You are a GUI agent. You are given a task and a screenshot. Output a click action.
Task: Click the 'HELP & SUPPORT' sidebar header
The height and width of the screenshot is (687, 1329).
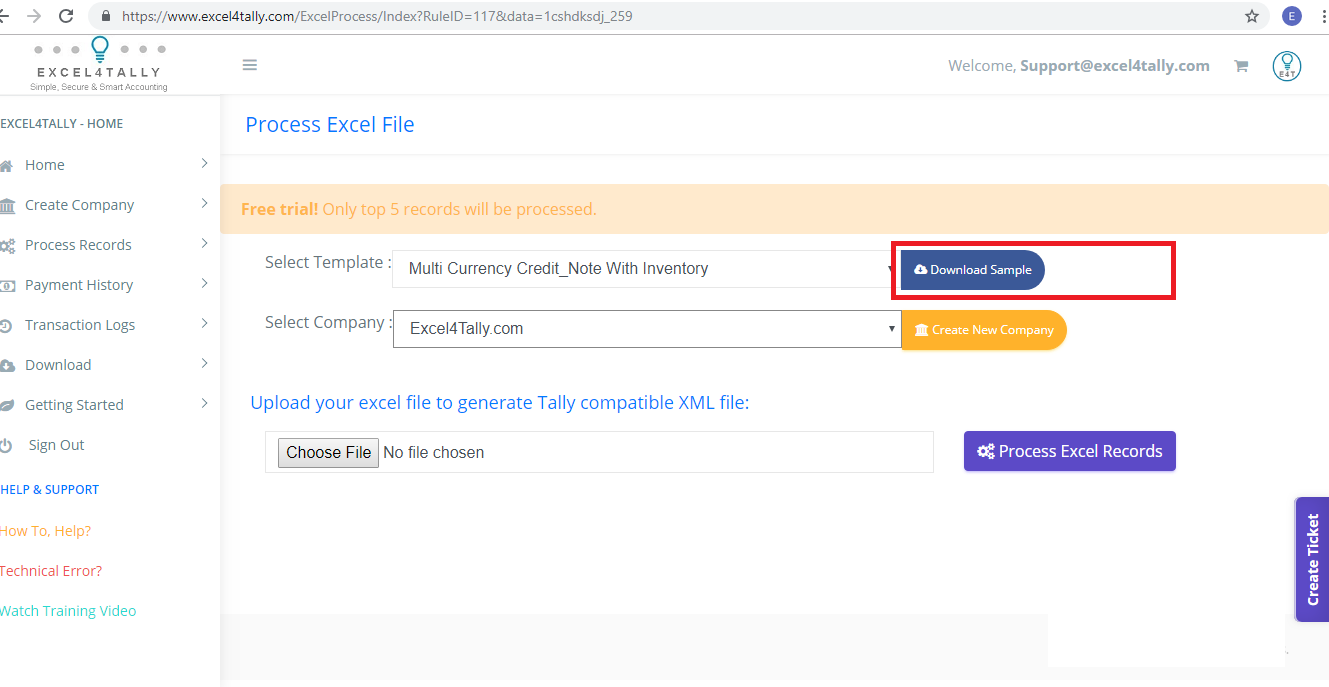pos(50,490)
